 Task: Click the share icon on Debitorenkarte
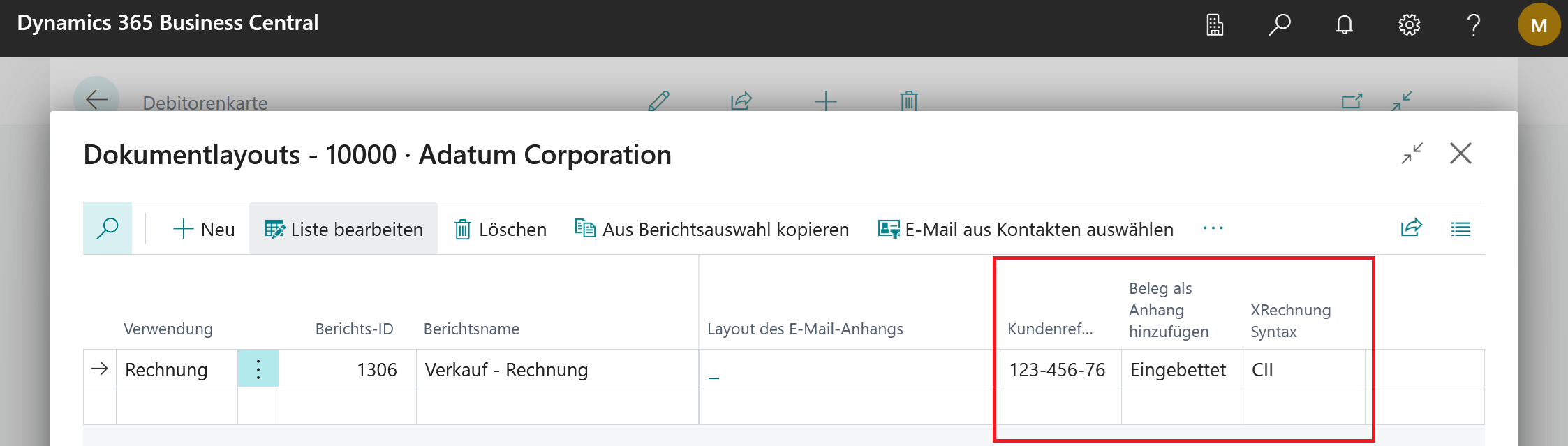(741, 101)
